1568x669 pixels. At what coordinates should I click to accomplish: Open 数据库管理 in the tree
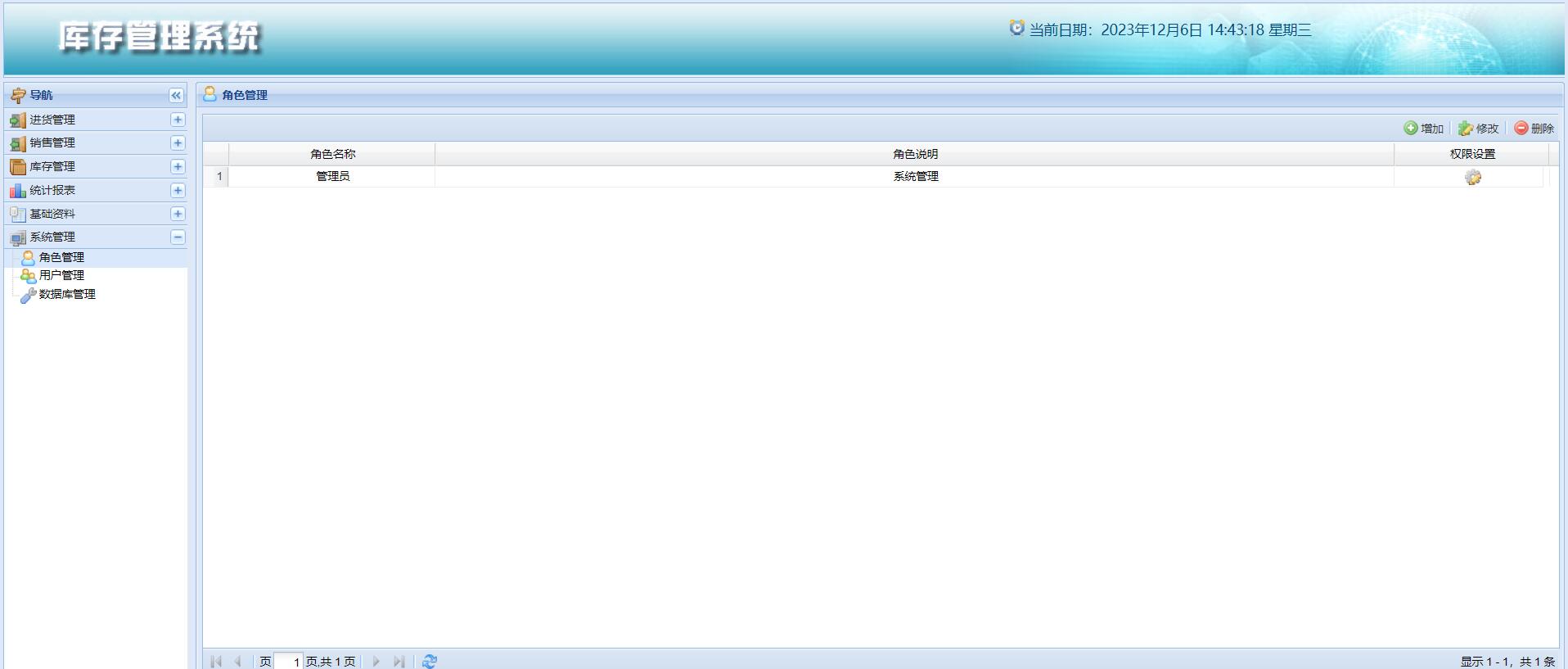pos(67,294)
